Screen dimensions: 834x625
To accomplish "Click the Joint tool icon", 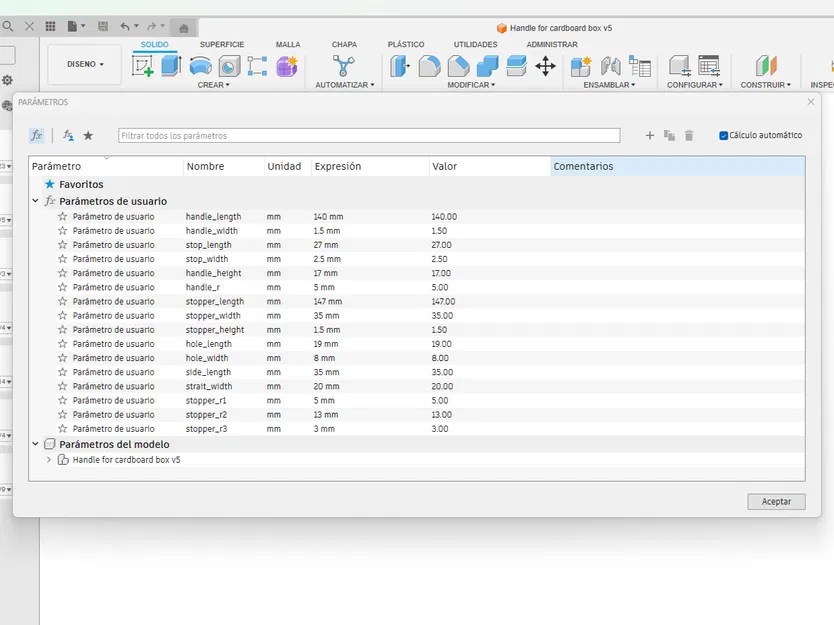I will coord(611,66).
